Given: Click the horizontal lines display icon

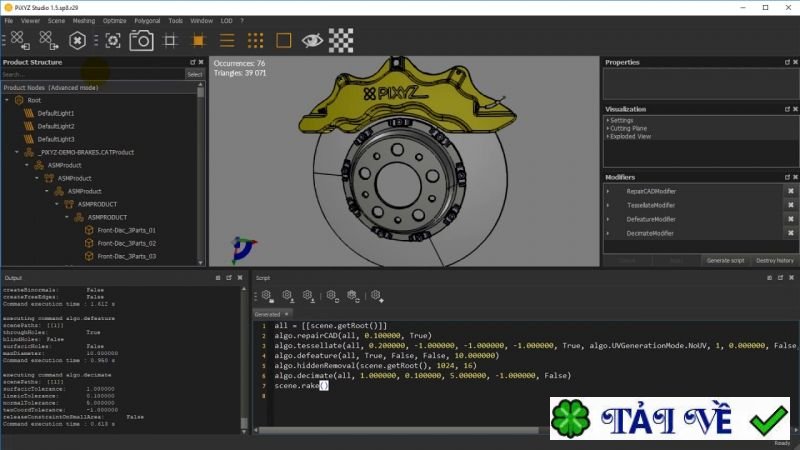Looking at the screenshot, I should (x=227, y=40).
